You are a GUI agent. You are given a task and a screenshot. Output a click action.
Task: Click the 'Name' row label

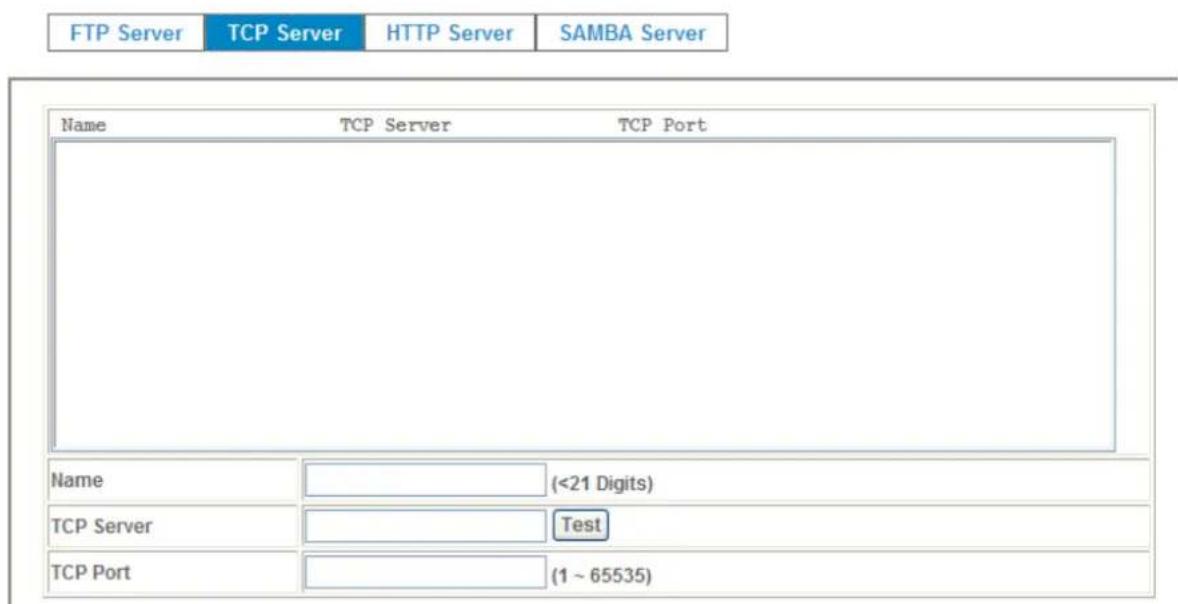(x=76, y=481)
